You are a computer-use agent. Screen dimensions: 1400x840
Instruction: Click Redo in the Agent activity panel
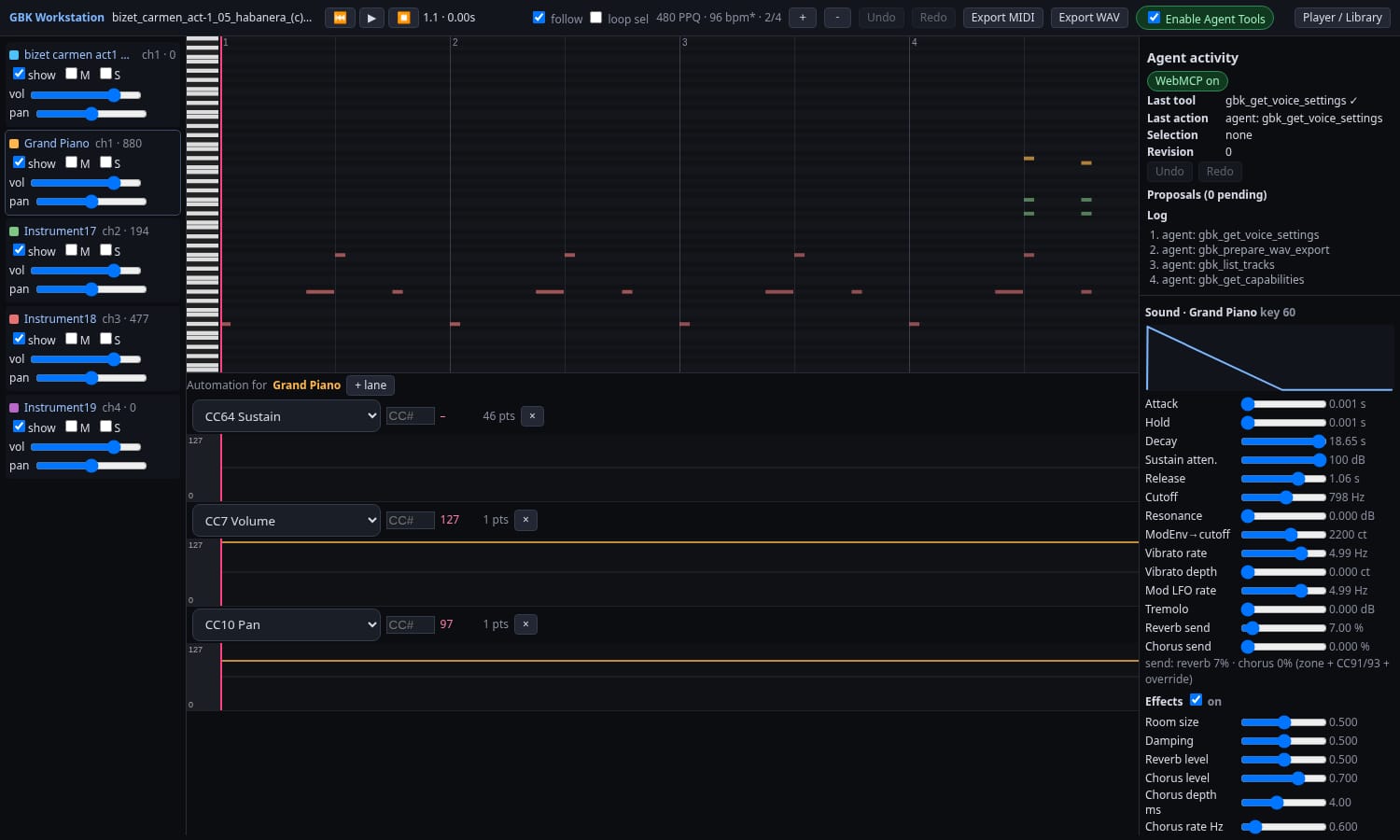coord(1220,172)
